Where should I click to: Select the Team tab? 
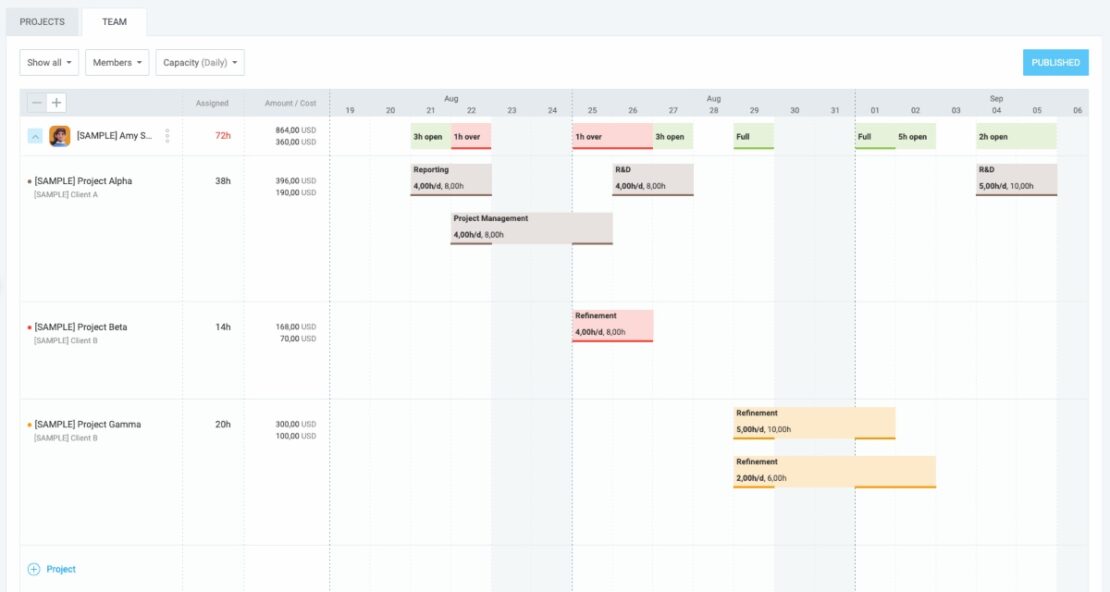pos(114,22)
